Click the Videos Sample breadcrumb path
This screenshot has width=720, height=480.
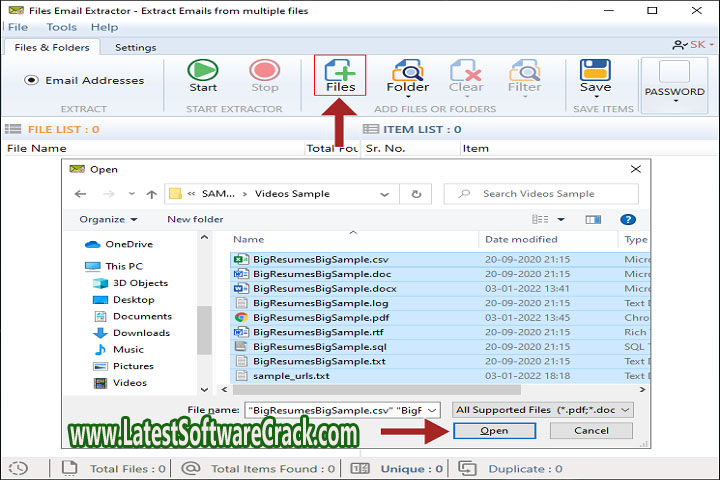[292, 194]
